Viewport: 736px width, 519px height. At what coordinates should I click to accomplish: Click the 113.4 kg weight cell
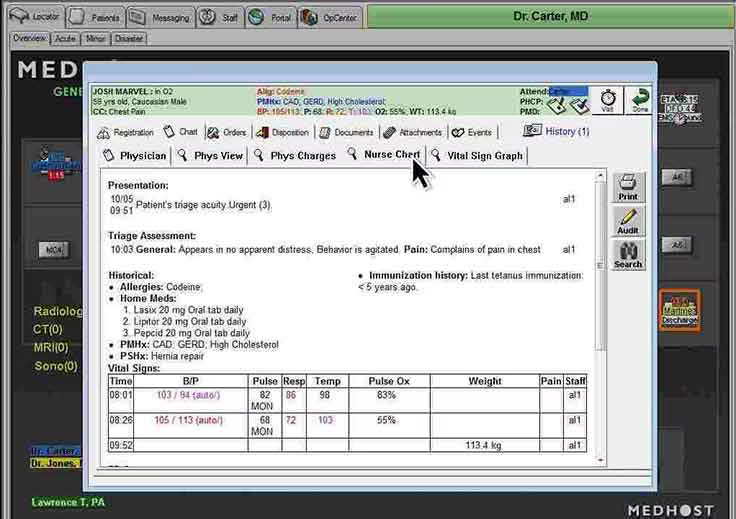[483, 445]
